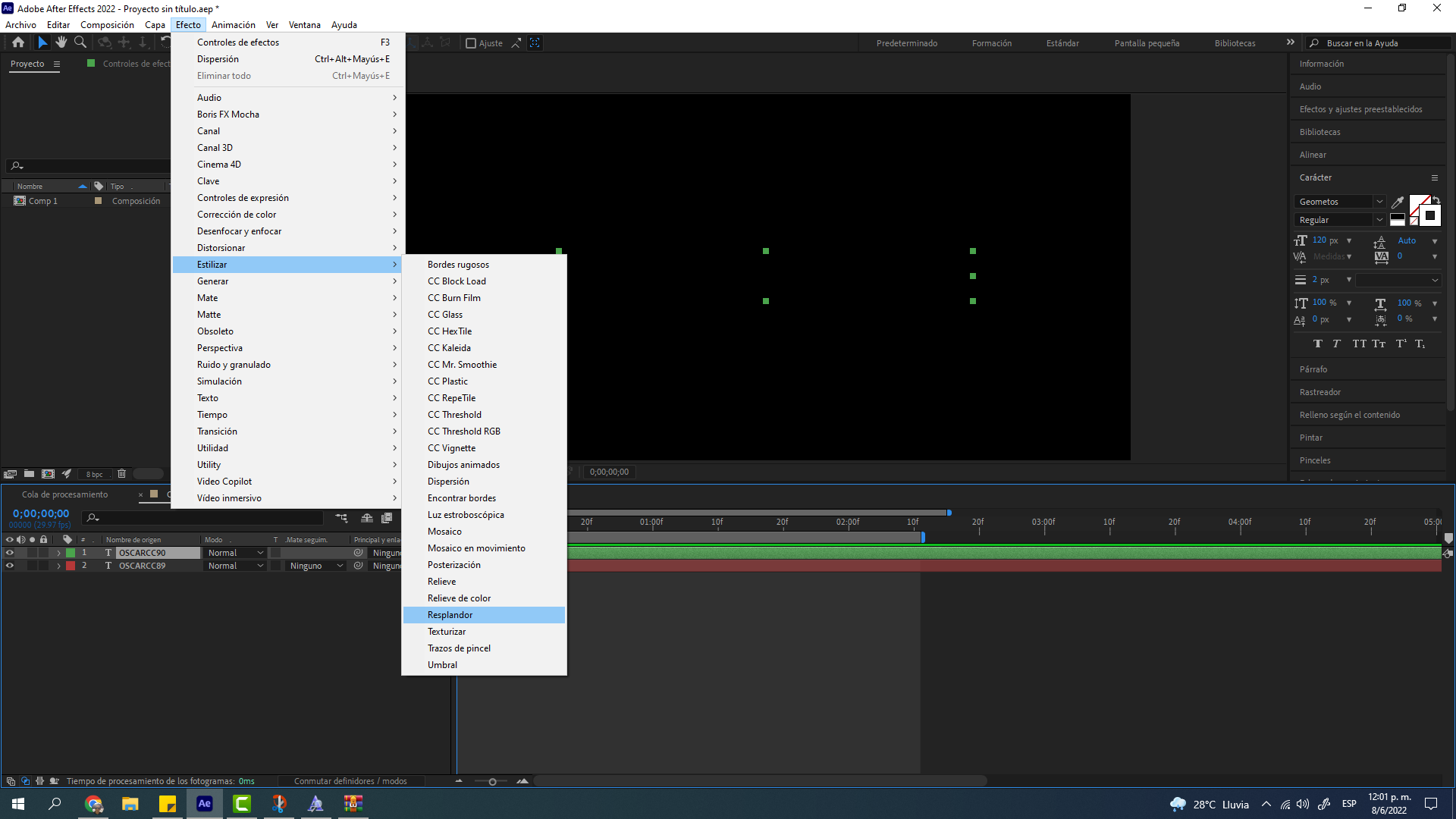The height and width of the screenshot is (819, 1456).
Task: Click the eyedropper in Carácter panel
Action: (1398, 202)
